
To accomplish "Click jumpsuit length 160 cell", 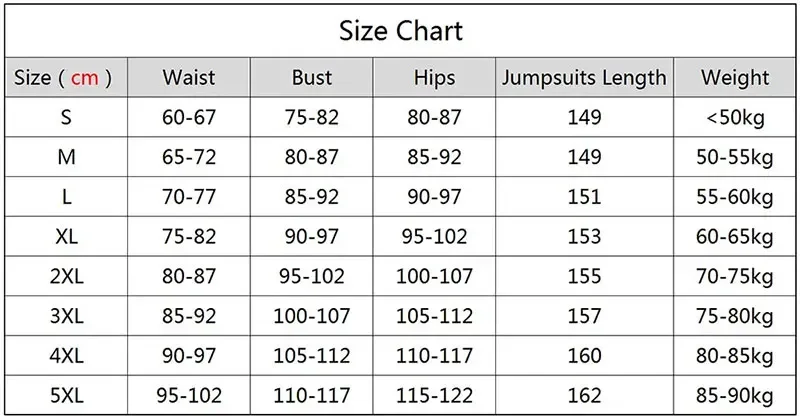I will [x=584, y=356].
